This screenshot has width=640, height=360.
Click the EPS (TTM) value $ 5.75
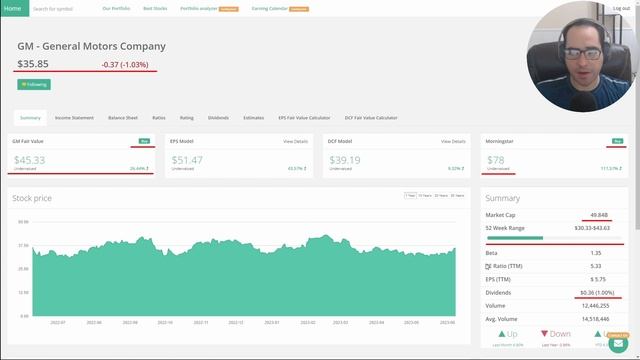point(598,280)
